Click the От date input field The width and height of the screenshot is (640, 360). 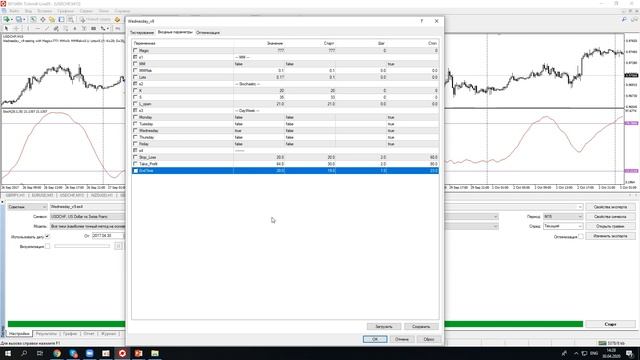pyautogui.click(x=108, y=236)
